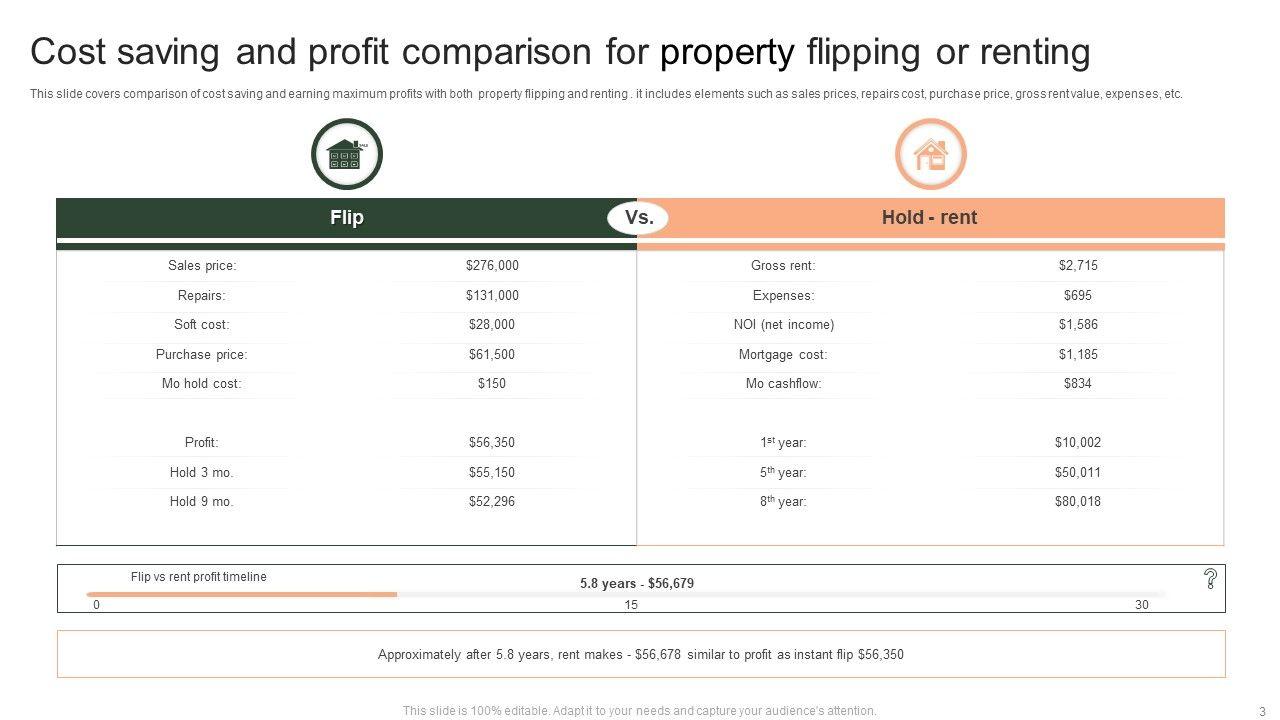Click the slide title heading text
The height and width of the screenshot is (720, 1280).
560,52
